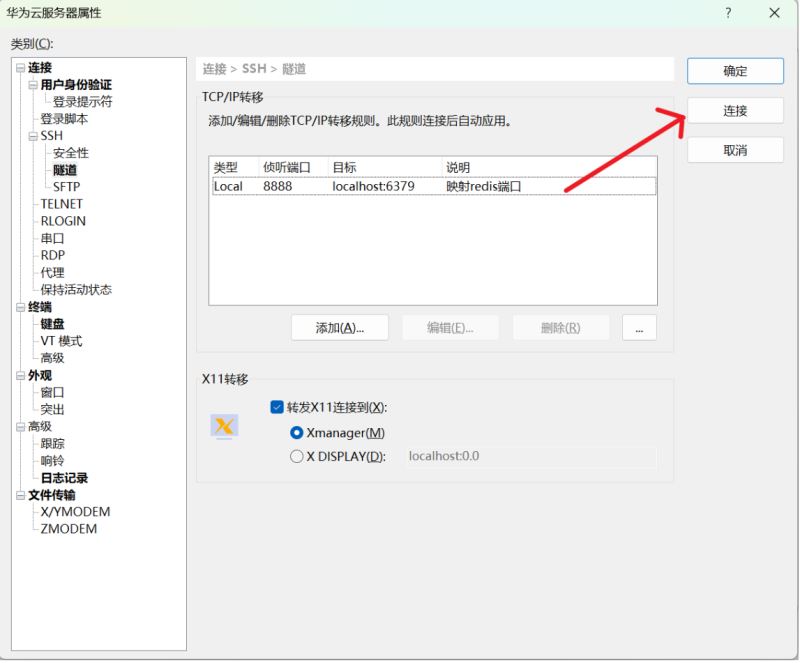
Task: Select 代理 in the category tree
Action: 52,273
